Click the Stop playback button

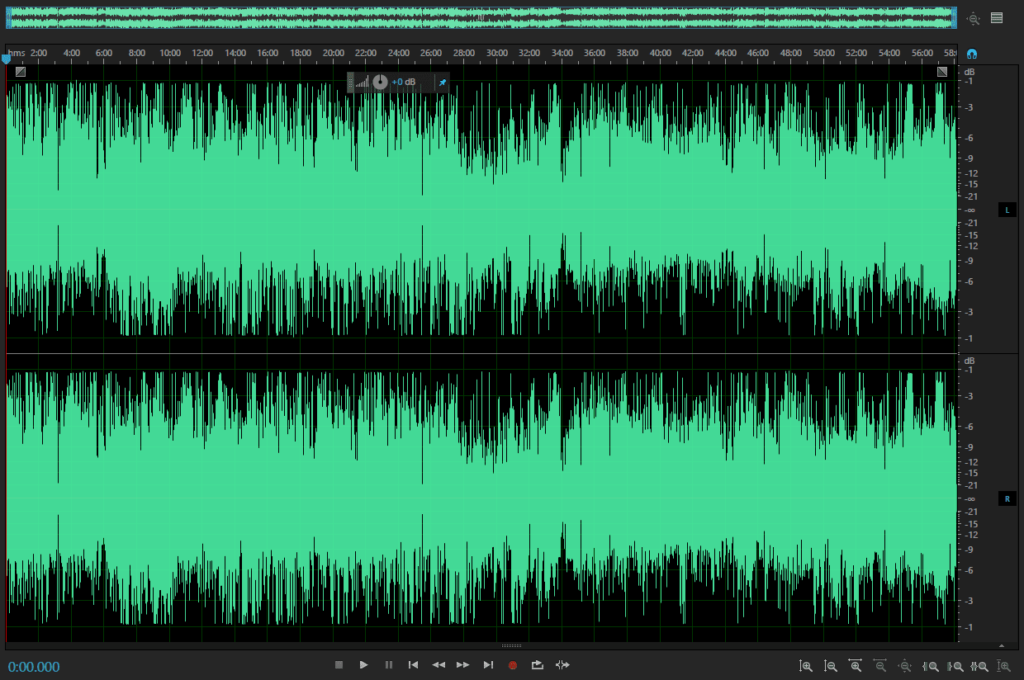[x=339, y=665]
